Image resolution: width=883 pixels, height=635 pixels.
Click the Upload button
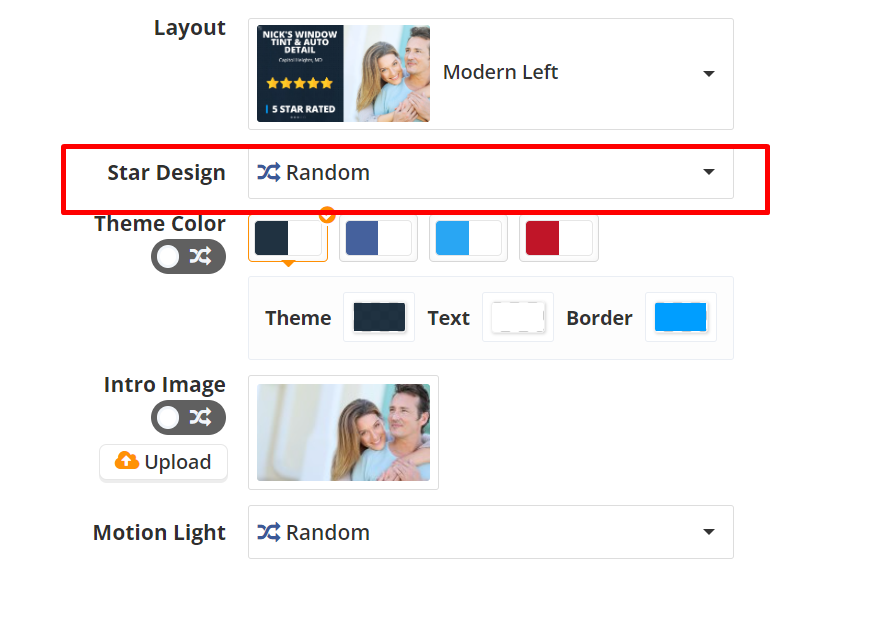[164, 462]
